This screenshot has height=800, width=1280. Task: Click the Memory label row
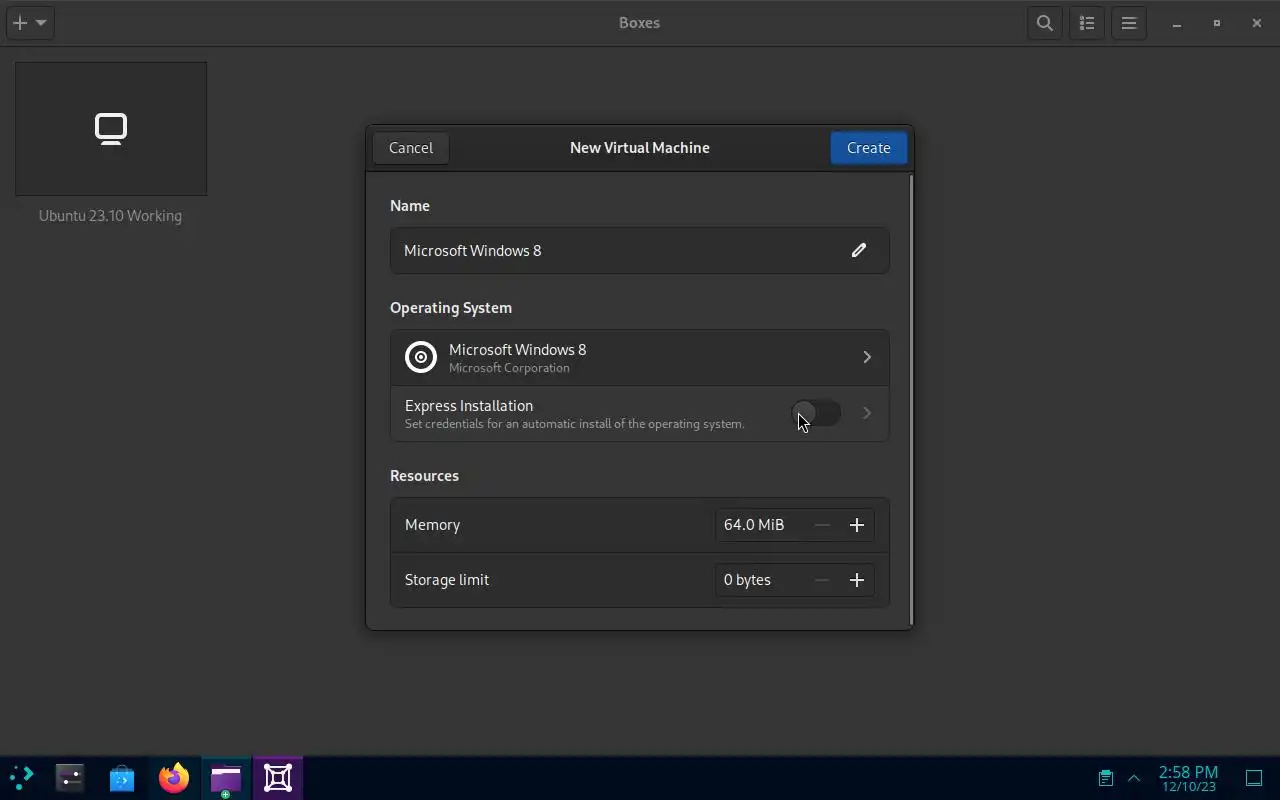point(640,525)
